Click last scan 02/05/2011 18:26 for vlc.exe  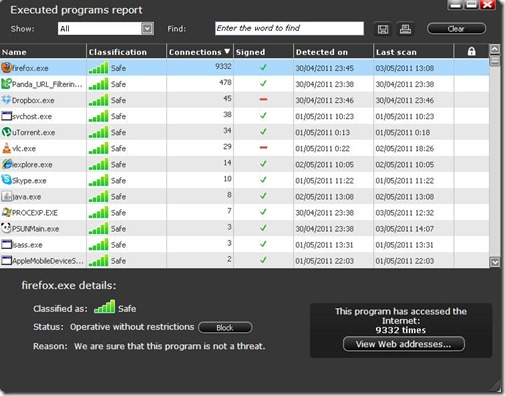404,148
